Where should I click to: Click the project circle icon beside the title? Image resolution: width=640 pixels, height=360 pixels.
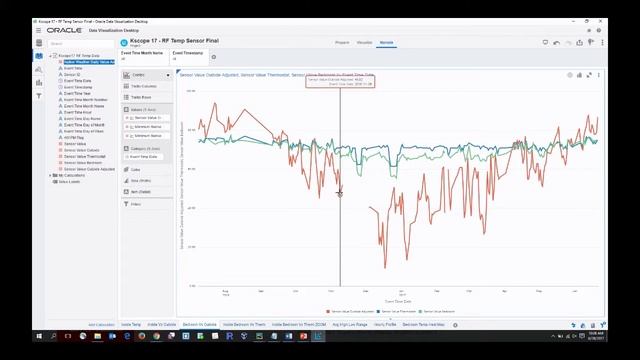coord(124,42)
